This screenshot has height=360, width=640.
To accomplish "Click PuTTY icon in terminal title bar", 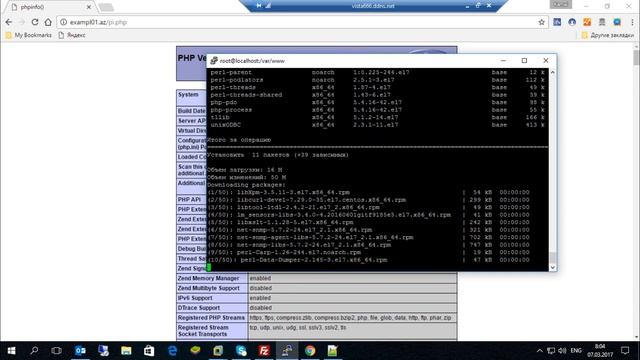I will 214,60.
